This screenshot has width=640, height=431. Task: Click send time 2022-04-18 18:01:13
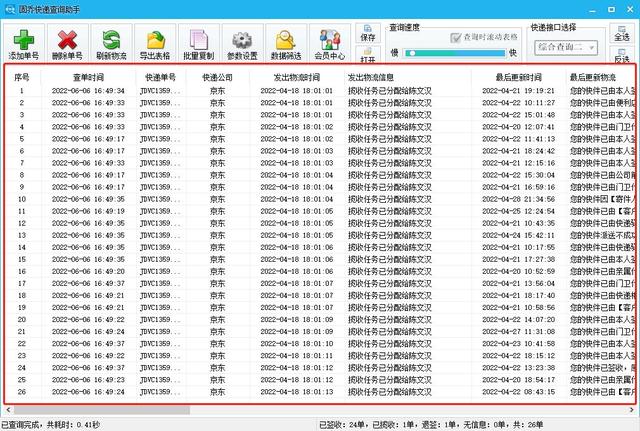[297, 392]
